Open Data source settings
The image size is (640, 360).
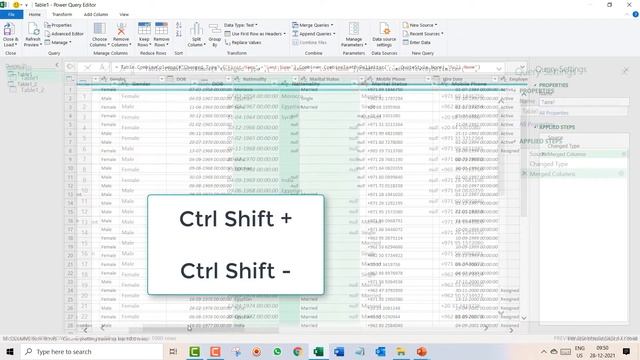coord(384,34)
